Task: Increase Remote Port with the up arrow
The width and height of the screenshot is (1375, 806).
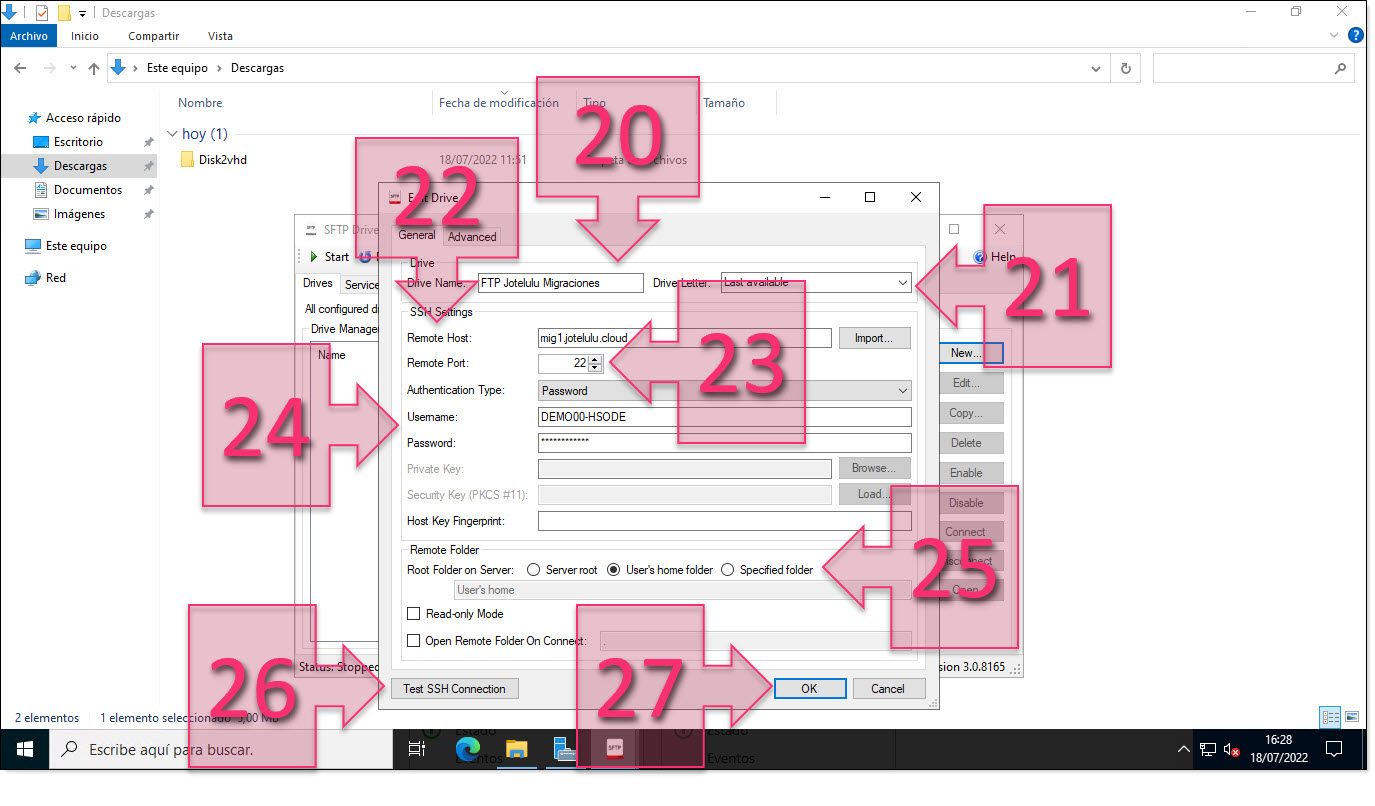Action: 596,359
